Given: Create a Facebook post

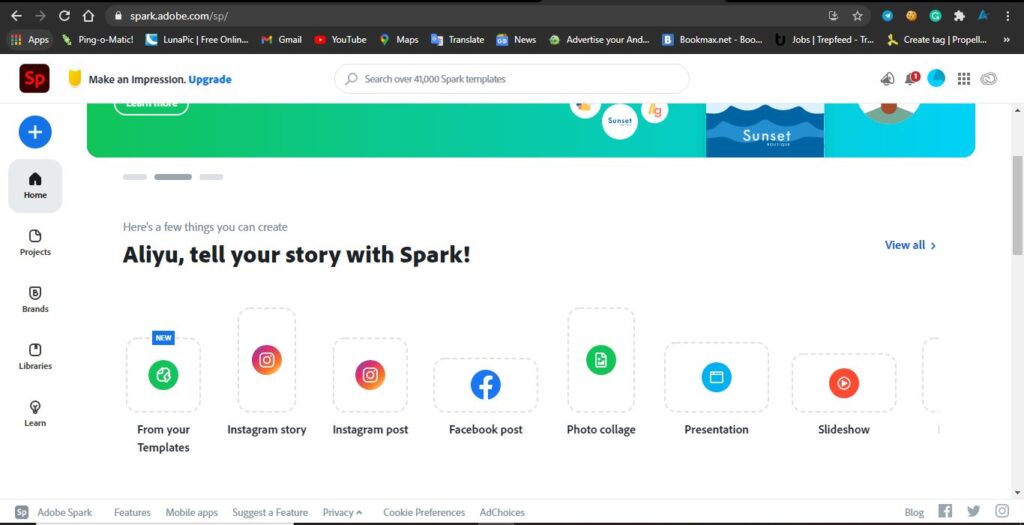Looking at the screenshot, I should [x=486, y=385].
